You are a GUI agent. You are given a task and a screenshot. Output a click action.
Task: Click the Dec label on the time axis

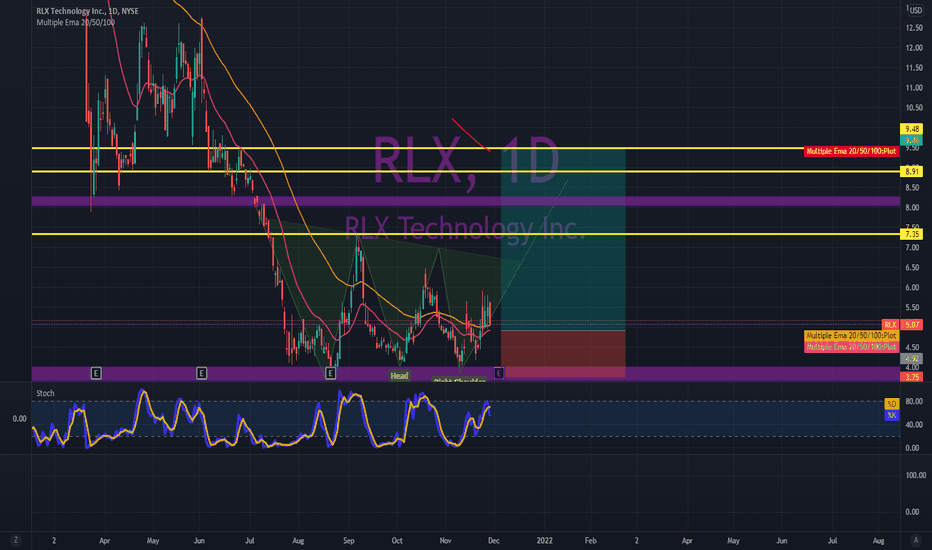point(493,540)
